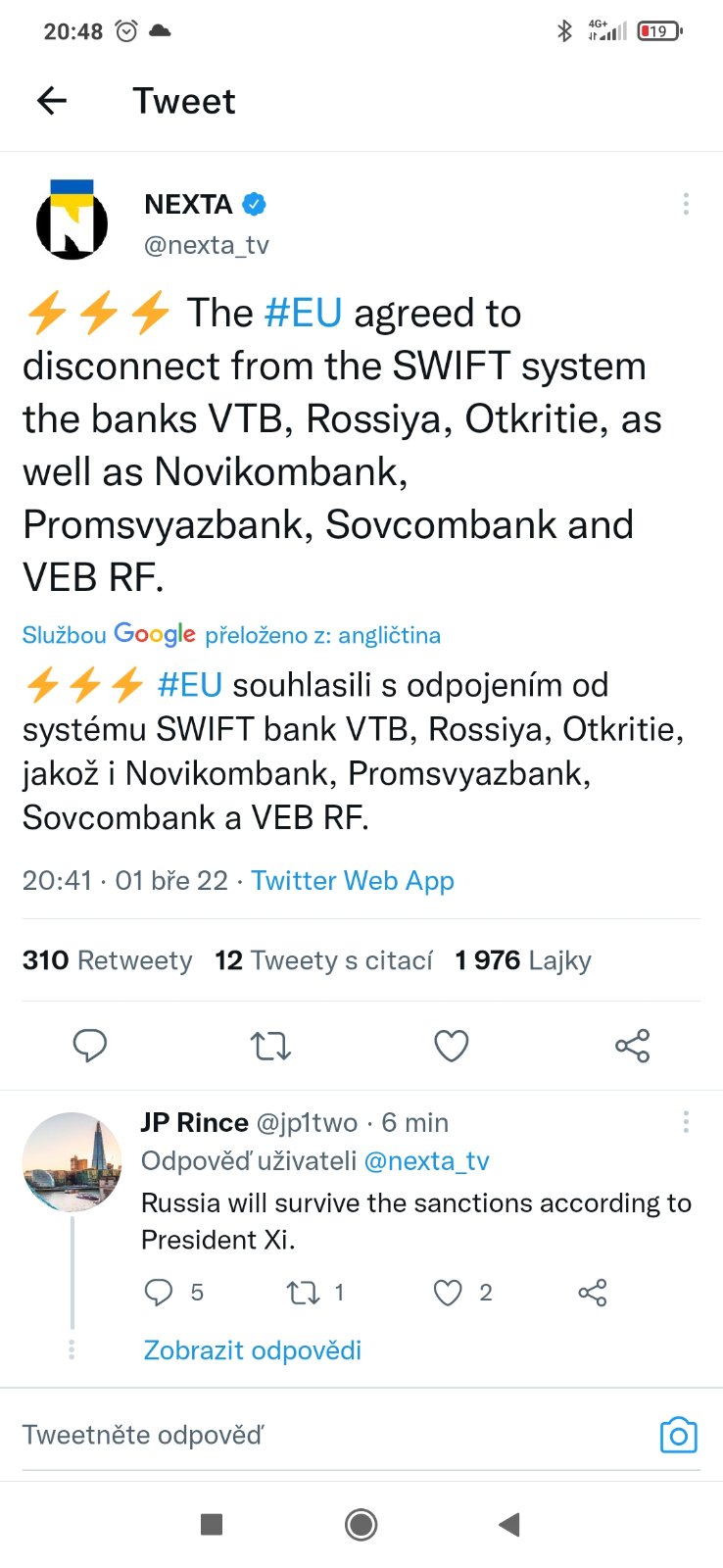The width and height of the screenshot is (723, 1568).
Task: View the 12 Tweety s citací
Action: click(323, 960)
